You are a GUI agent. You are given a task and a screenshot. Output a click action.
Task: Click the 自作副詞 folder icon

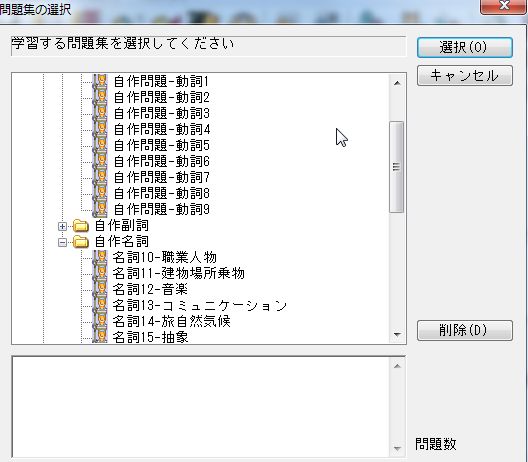pyautogui.click(x=81, y=226)
